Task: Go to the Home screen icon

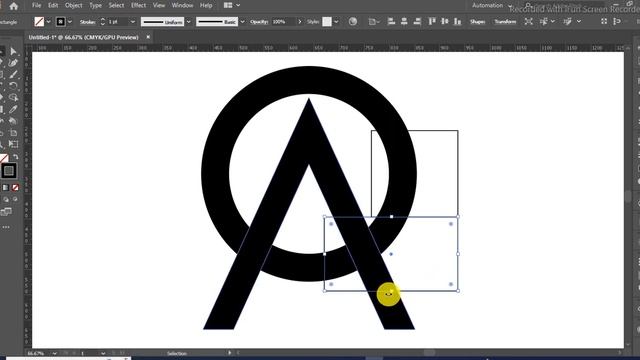Action: [13, 6]
